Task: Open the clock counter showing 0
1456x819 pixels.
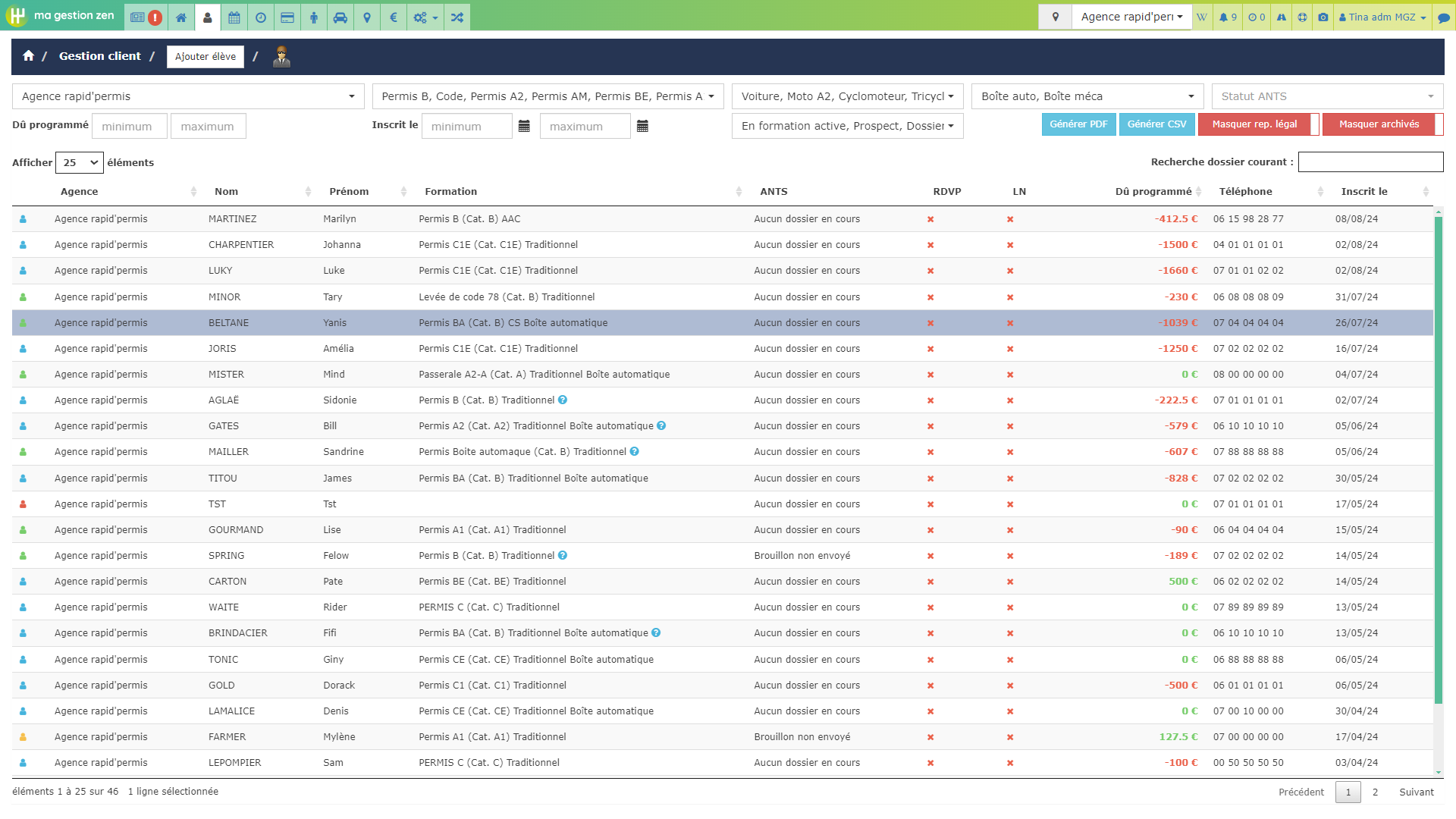Action: [x=1257, y=17]
